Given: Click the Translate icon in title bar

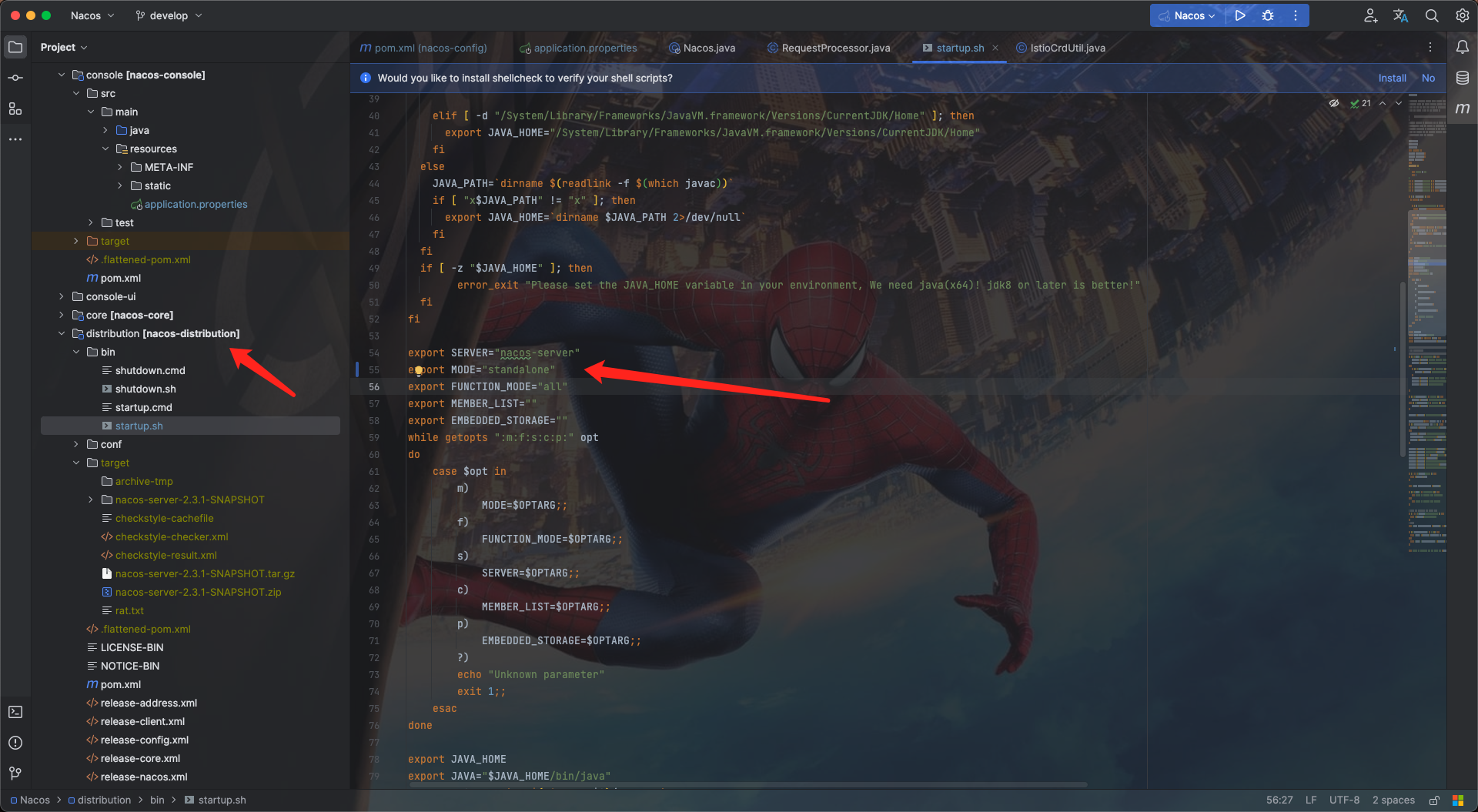Looking at the screenshot, I should click(x=1401, y=15).
